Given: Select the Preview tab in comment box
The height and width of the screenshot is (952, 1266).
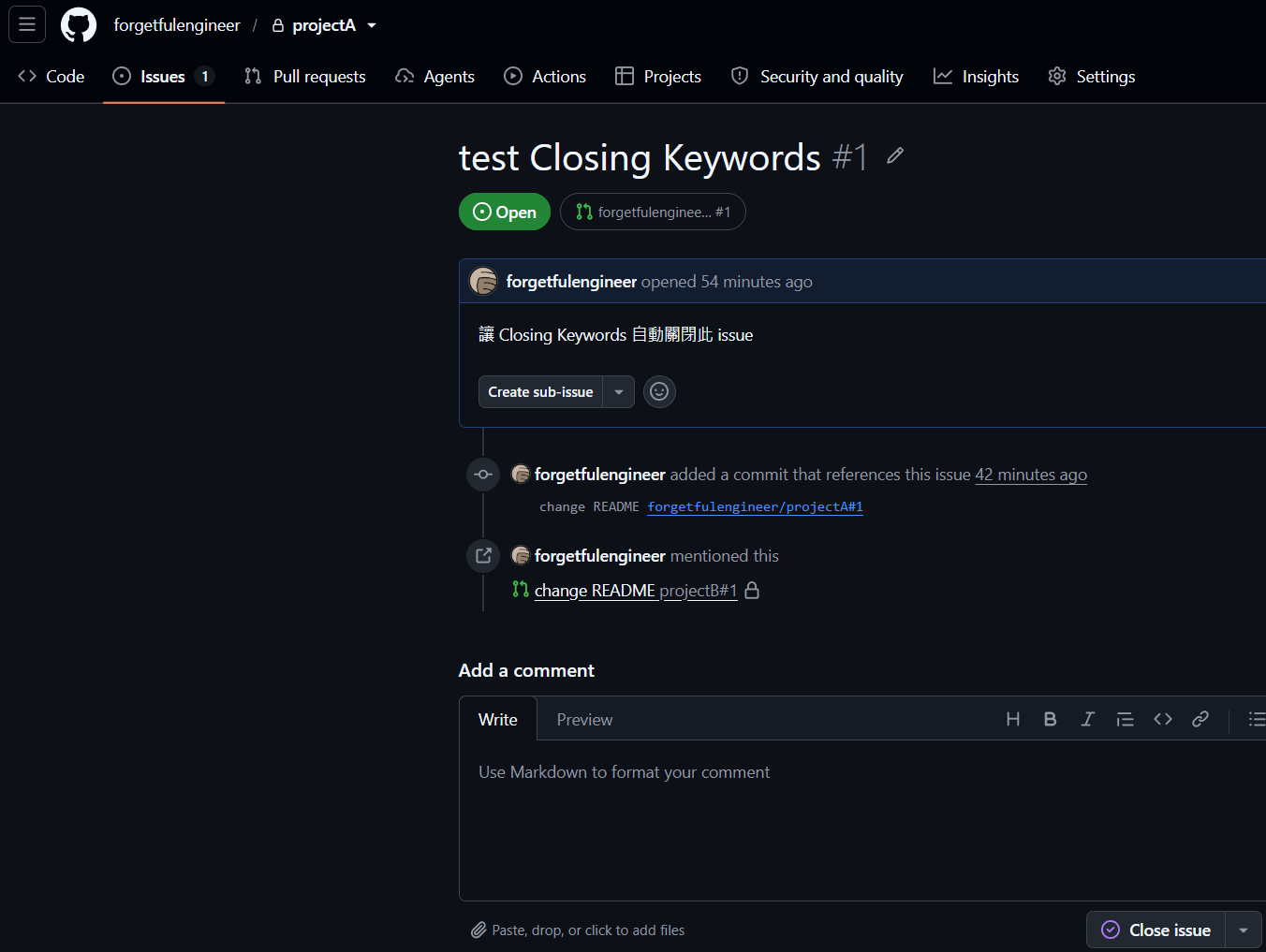Looking at the screenshot, I should tap(584, 719).
